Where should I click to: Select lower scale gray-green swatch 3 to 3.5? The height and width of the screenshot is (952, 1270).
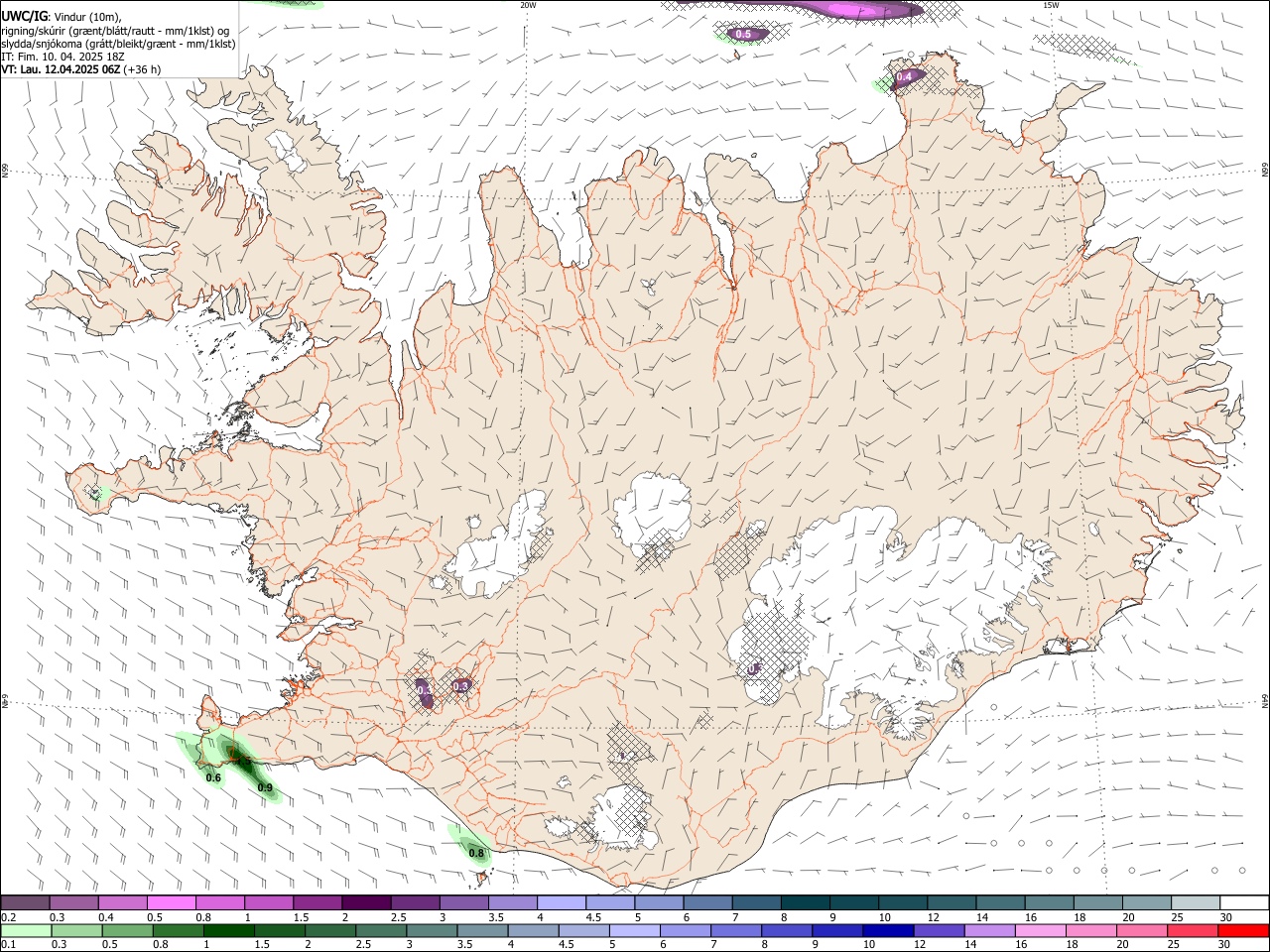[x=432, y=930]
